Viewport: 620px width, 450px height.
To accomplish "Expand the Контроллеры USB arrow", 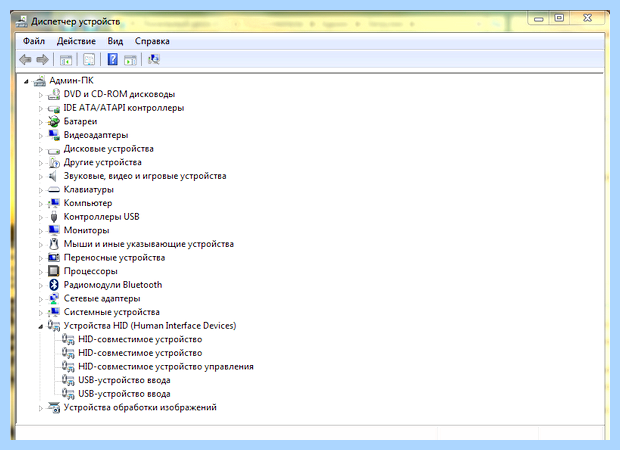I will (x=40, y=217).
